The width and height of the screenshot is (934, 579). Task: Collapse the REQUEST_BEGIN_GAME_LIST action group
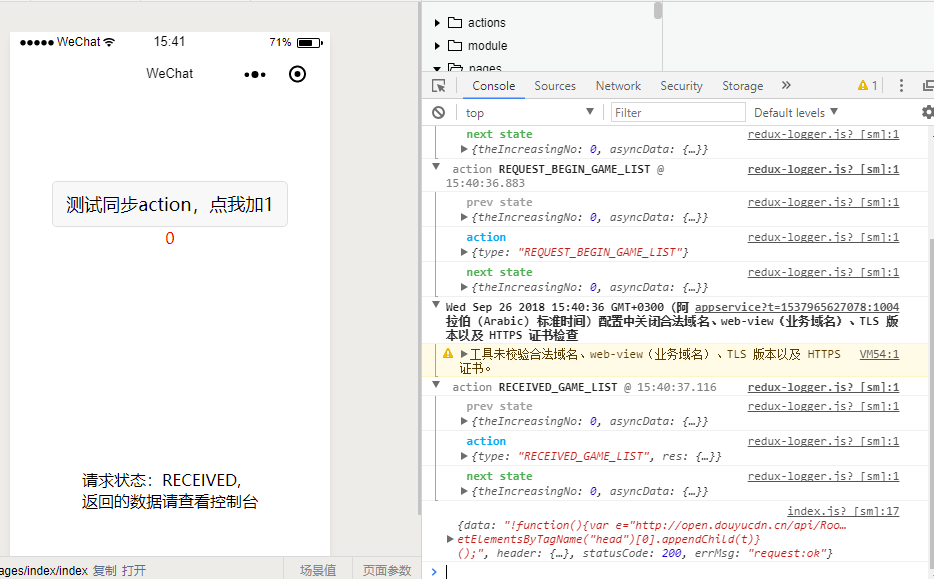click(x=436, y=167)
